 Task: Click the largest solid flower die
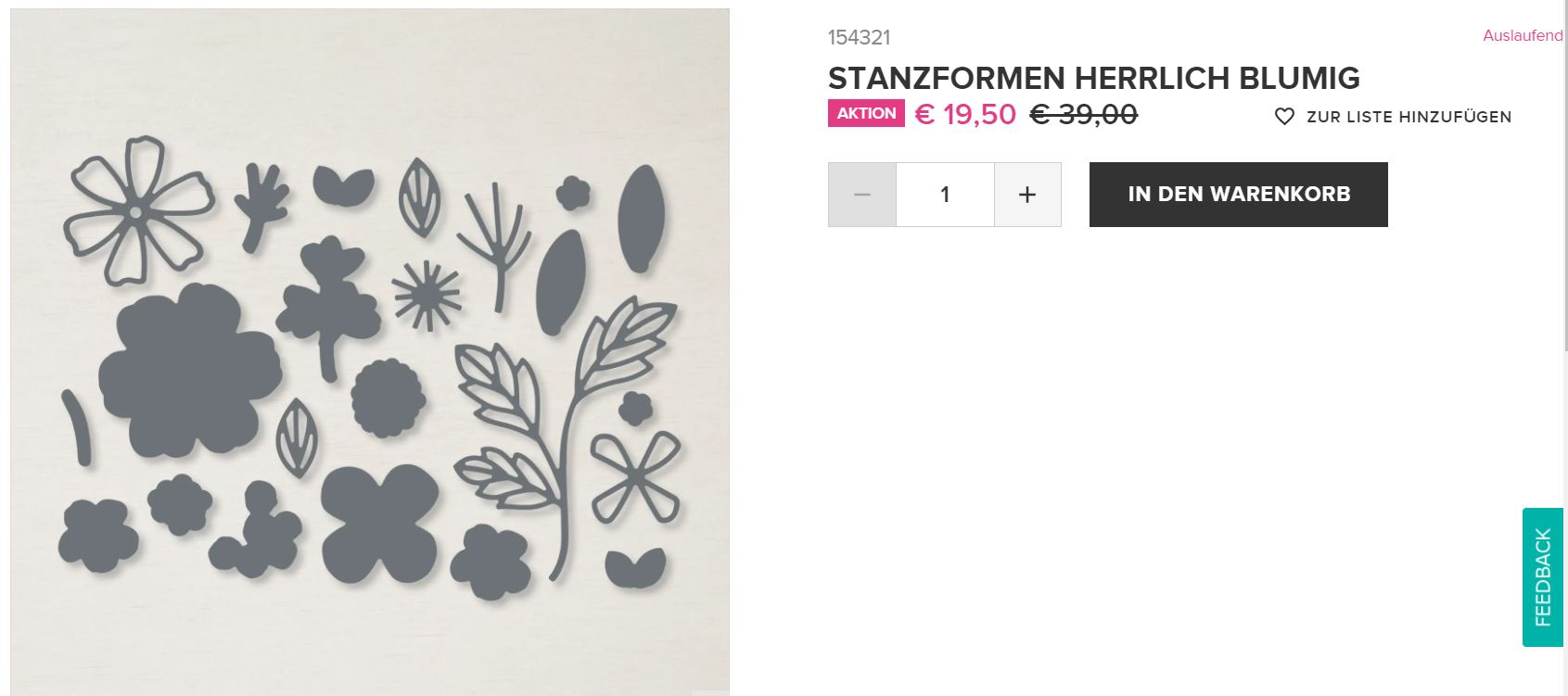click(x=188, y=371)
